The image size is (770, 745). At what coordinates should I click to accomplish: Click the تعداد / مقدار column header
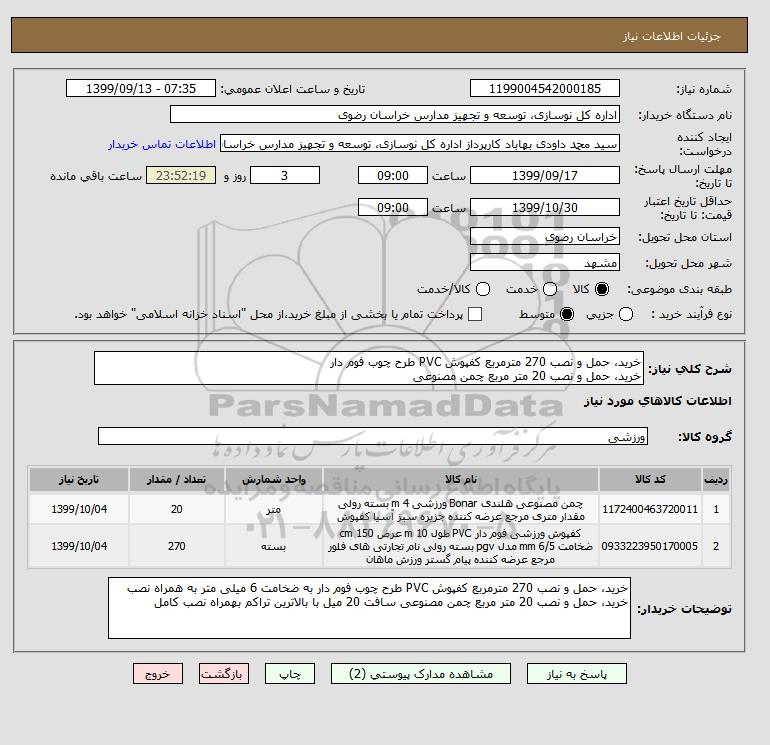coord(177,479)
